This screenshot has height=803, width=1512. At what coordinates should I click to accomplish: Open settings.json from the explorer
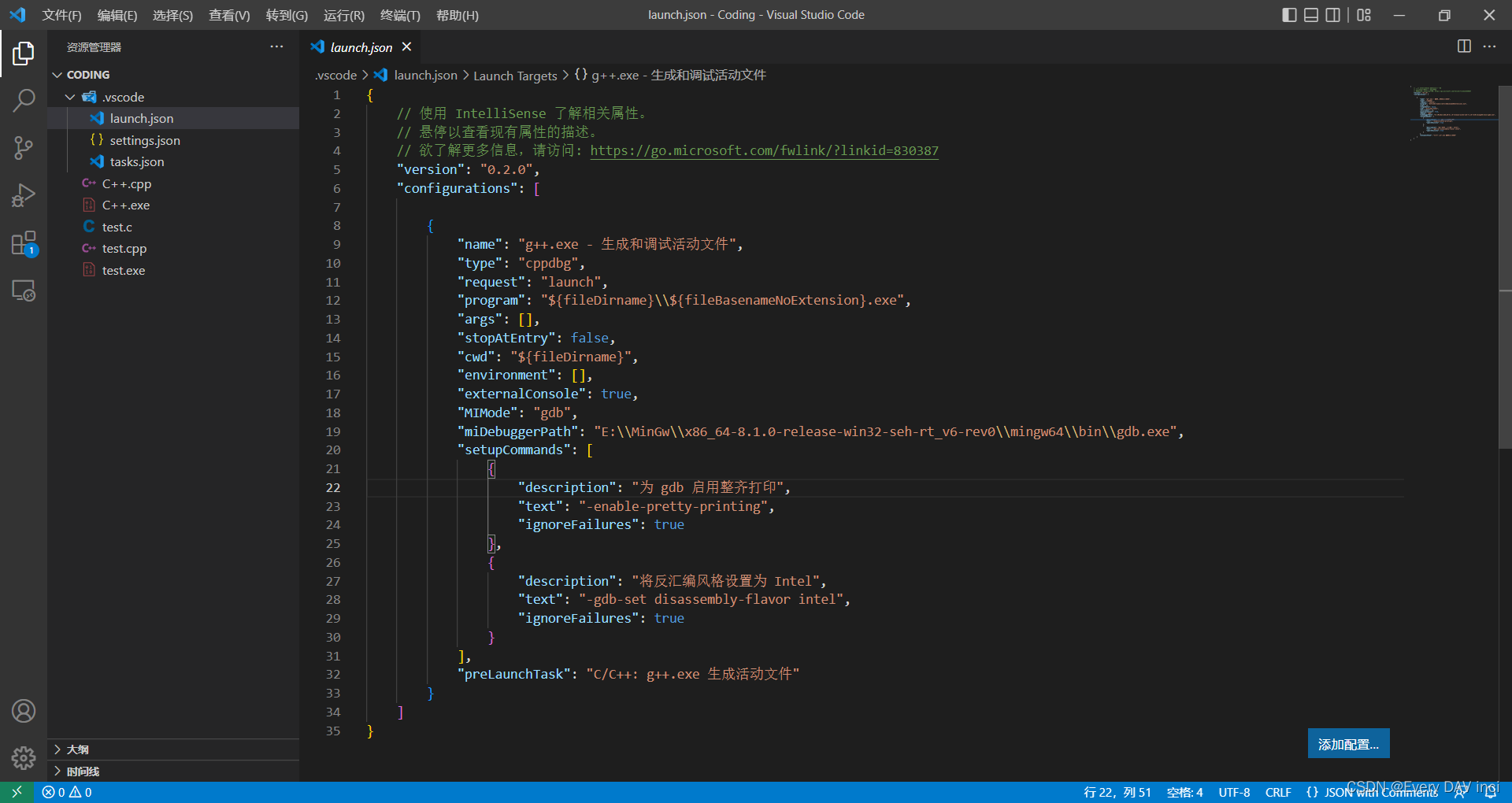[x=173, y=140]
